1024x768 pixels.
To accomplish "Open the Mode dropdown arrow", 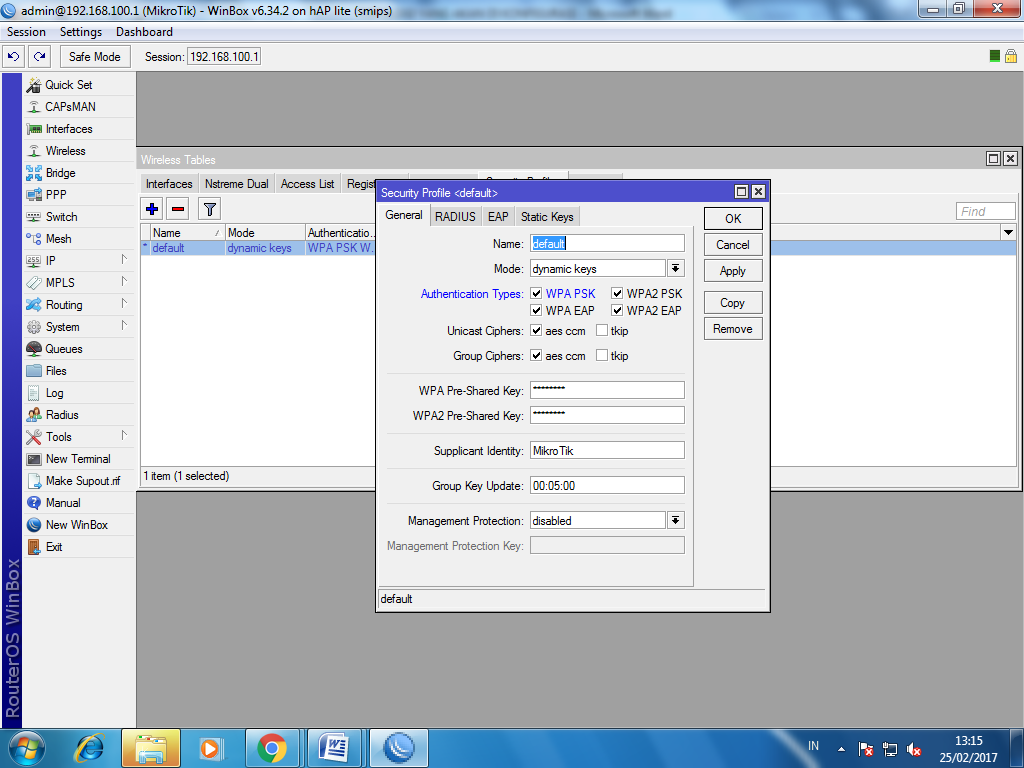I will [676, 268].
